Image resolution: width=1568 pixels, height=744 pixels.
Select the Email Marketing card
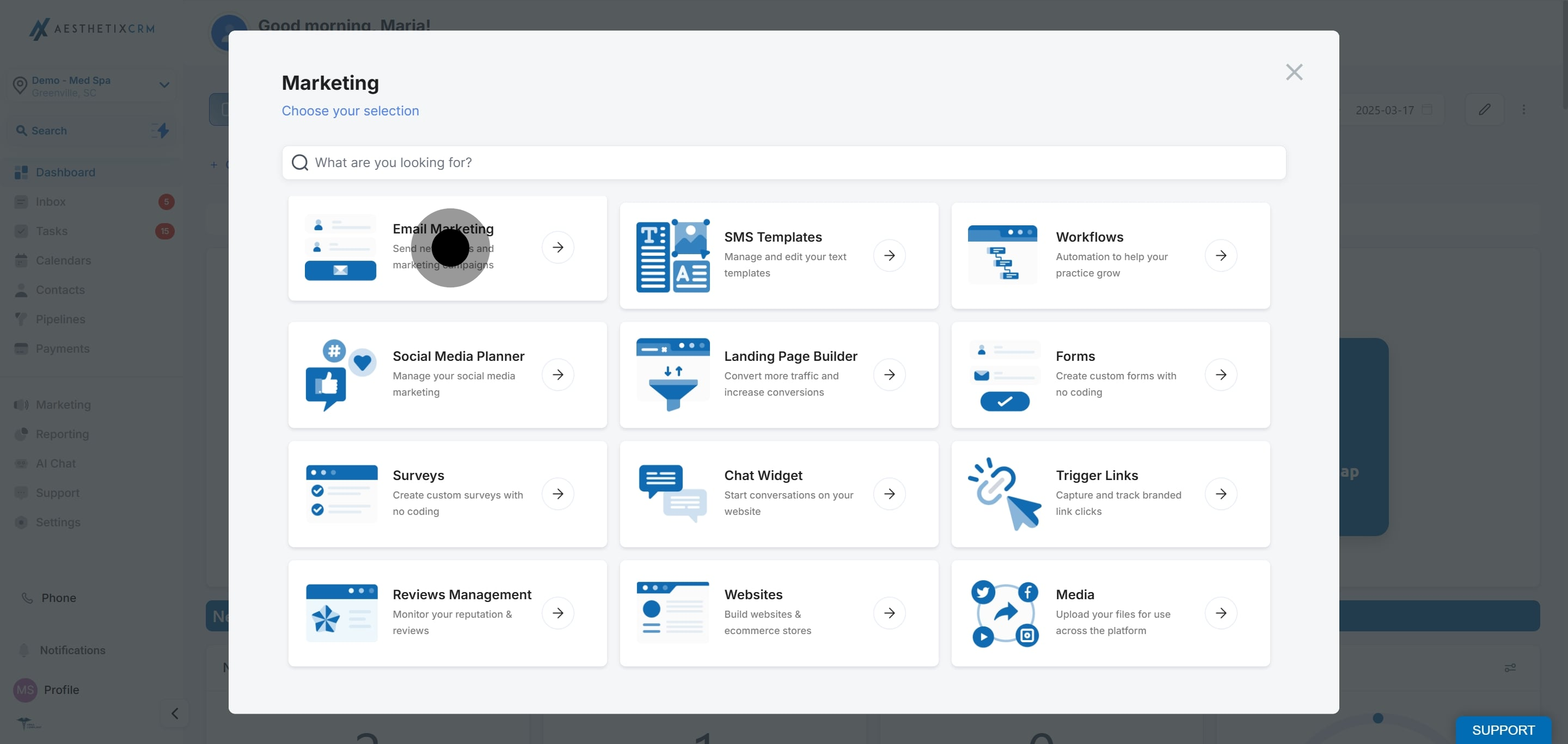[447, 248]
